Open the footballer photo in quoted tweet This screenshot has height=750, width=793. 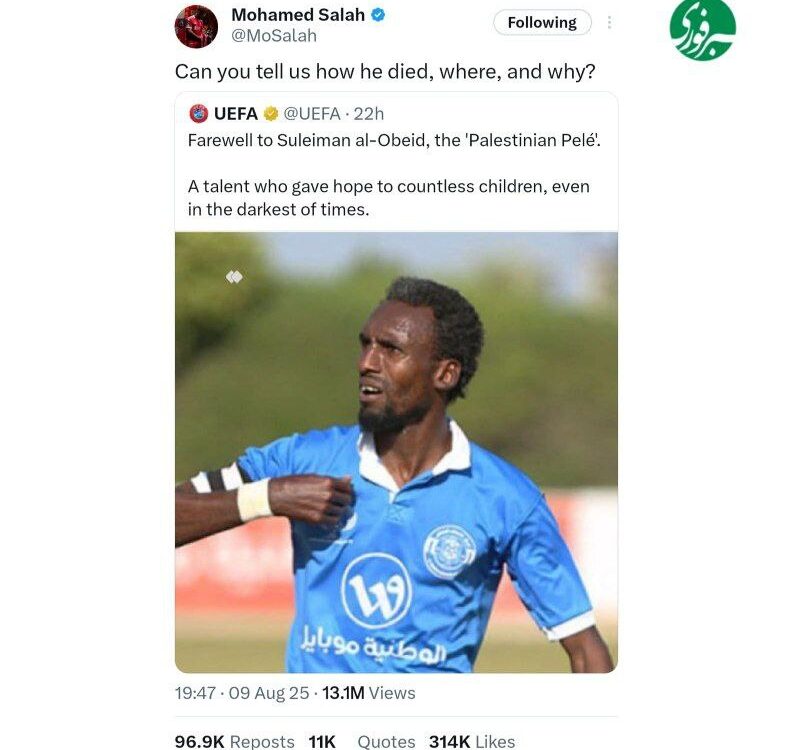tap(396, 452)
